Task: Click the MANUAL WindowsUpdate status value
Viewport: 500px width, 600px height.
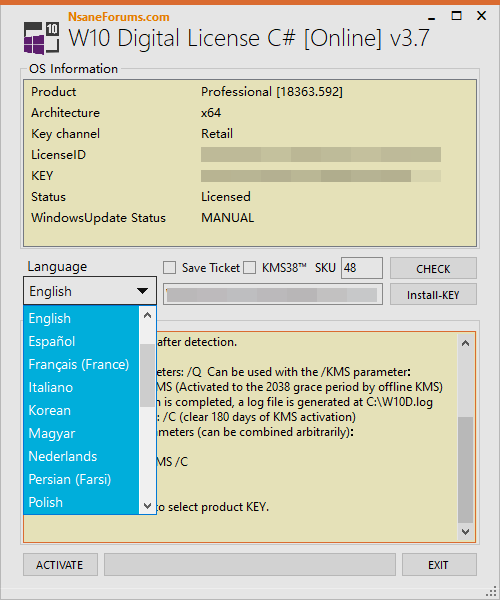Action: (x=228, y=218)
